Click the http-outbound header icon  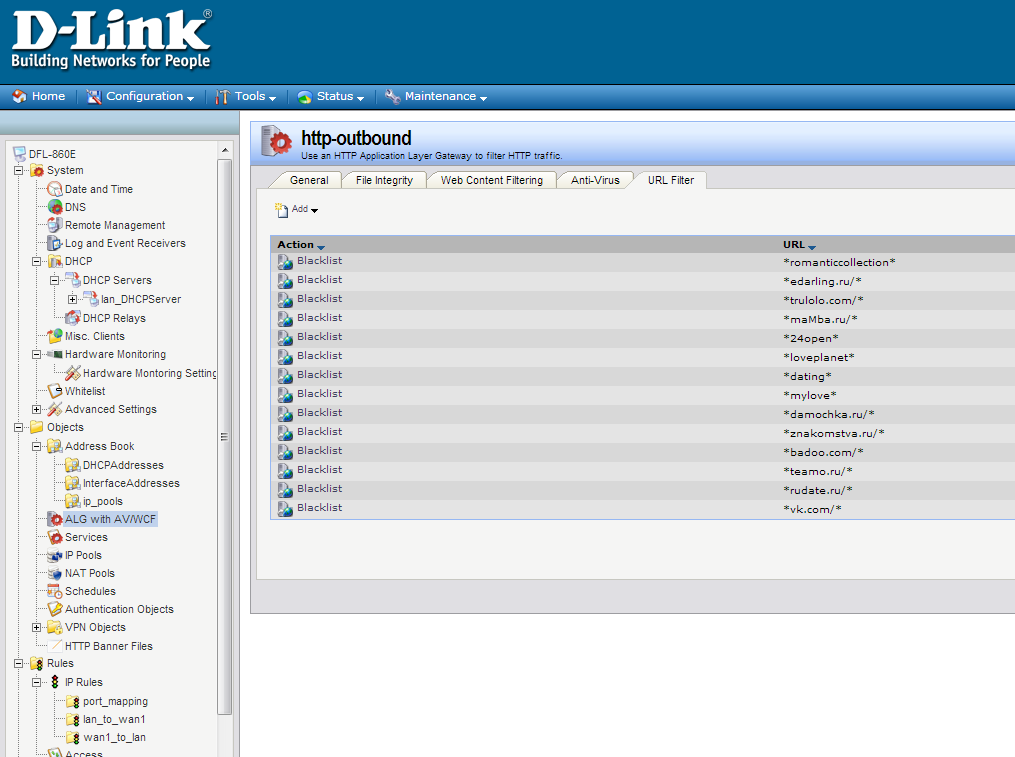click(277, 141)
